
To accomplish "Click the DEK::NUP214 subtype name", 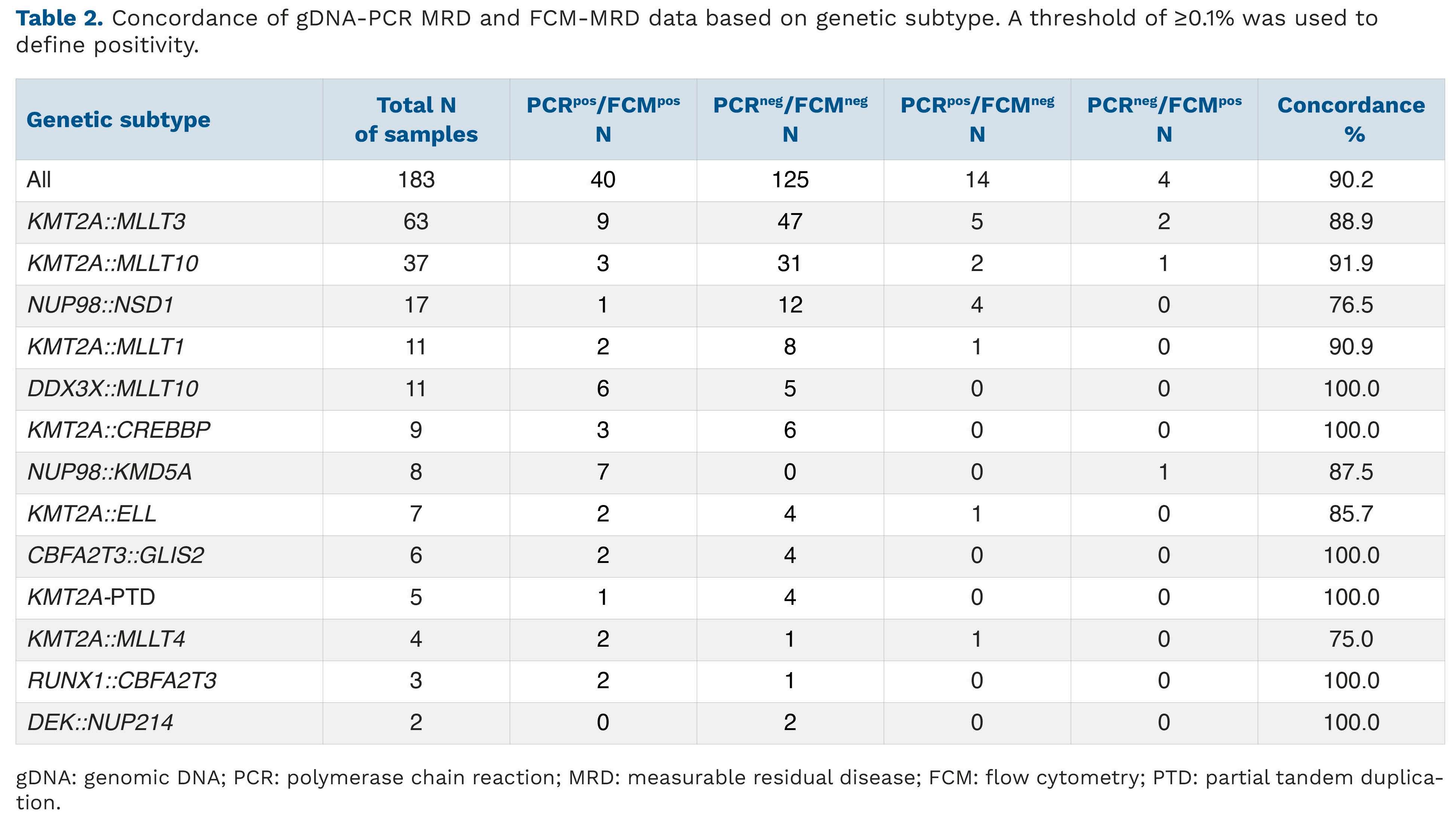I will (100, 723).
